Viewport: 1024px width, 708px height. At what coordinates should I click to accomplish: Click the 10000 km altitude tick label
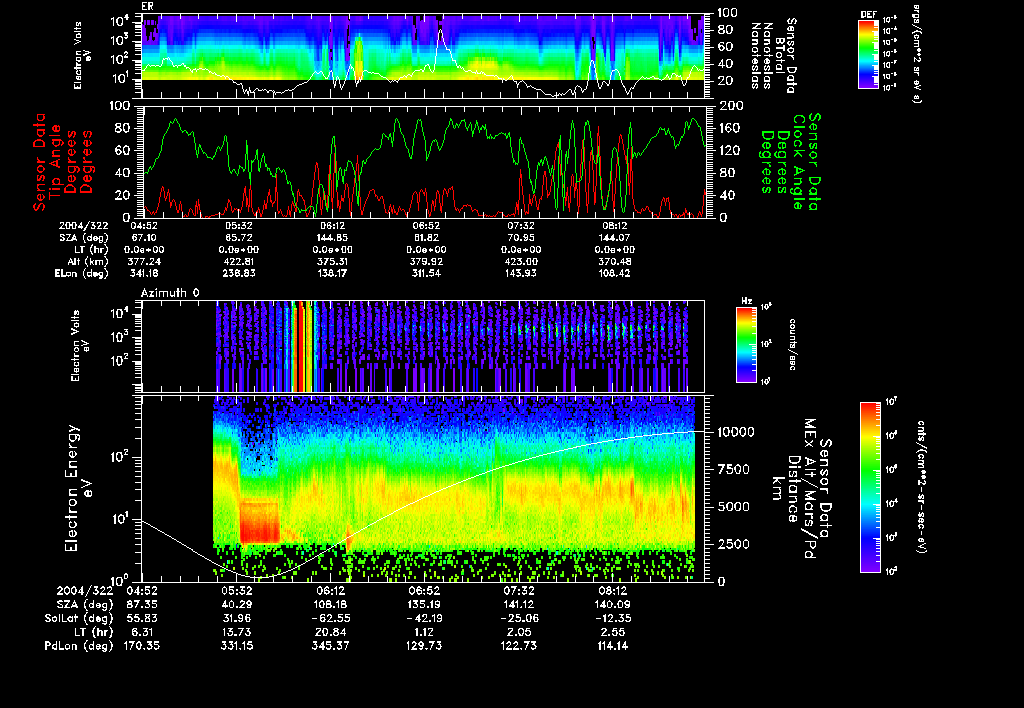736,432
